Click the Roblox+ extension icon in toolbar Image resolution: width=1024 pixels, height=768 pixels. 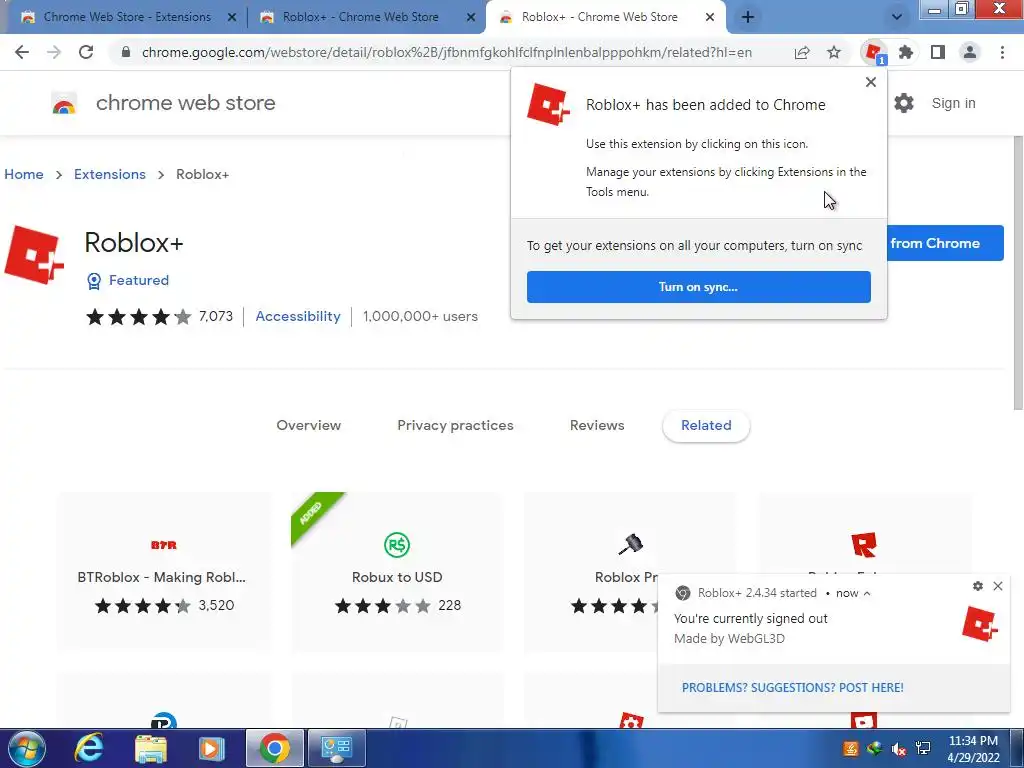pyautogui.click(x=874, y=52)
